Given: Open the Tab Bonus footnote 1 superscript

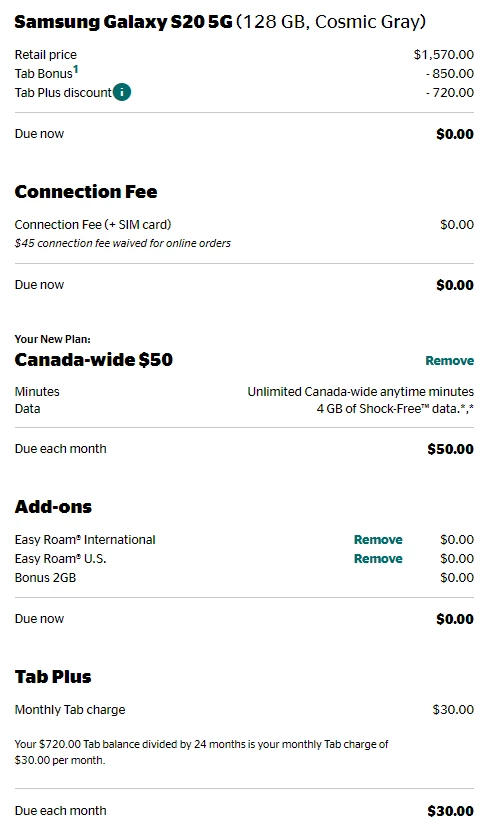Looking at the screenshot, I should (76, 69).
